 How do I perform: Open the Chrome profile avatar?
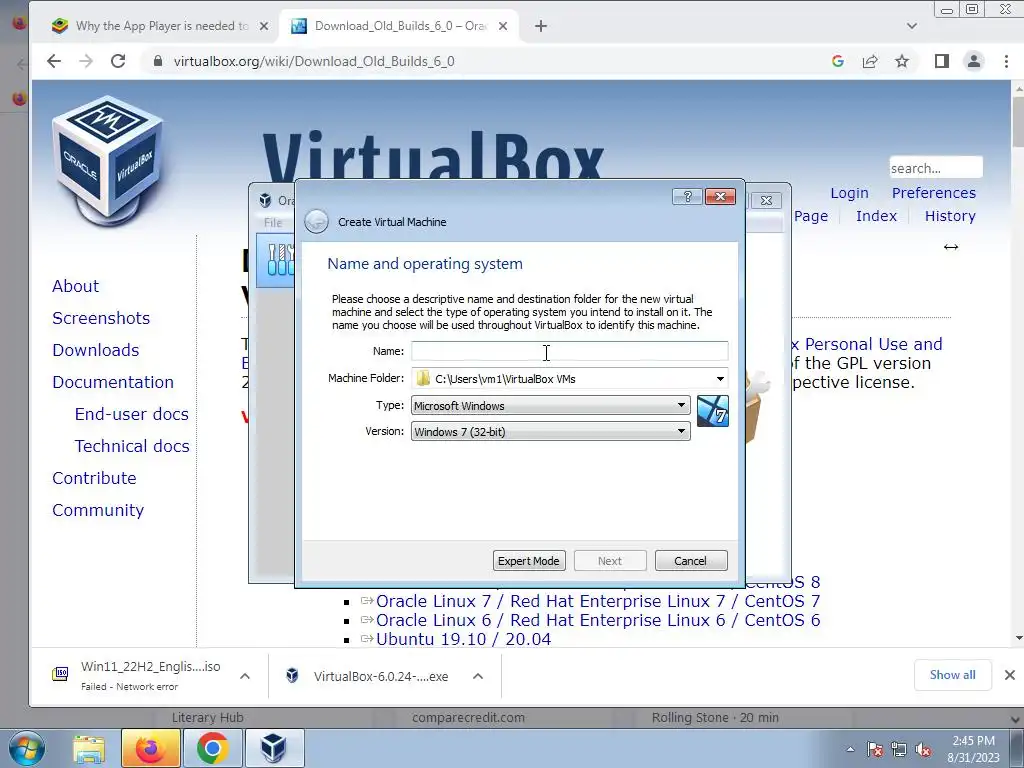pos(974,61)
